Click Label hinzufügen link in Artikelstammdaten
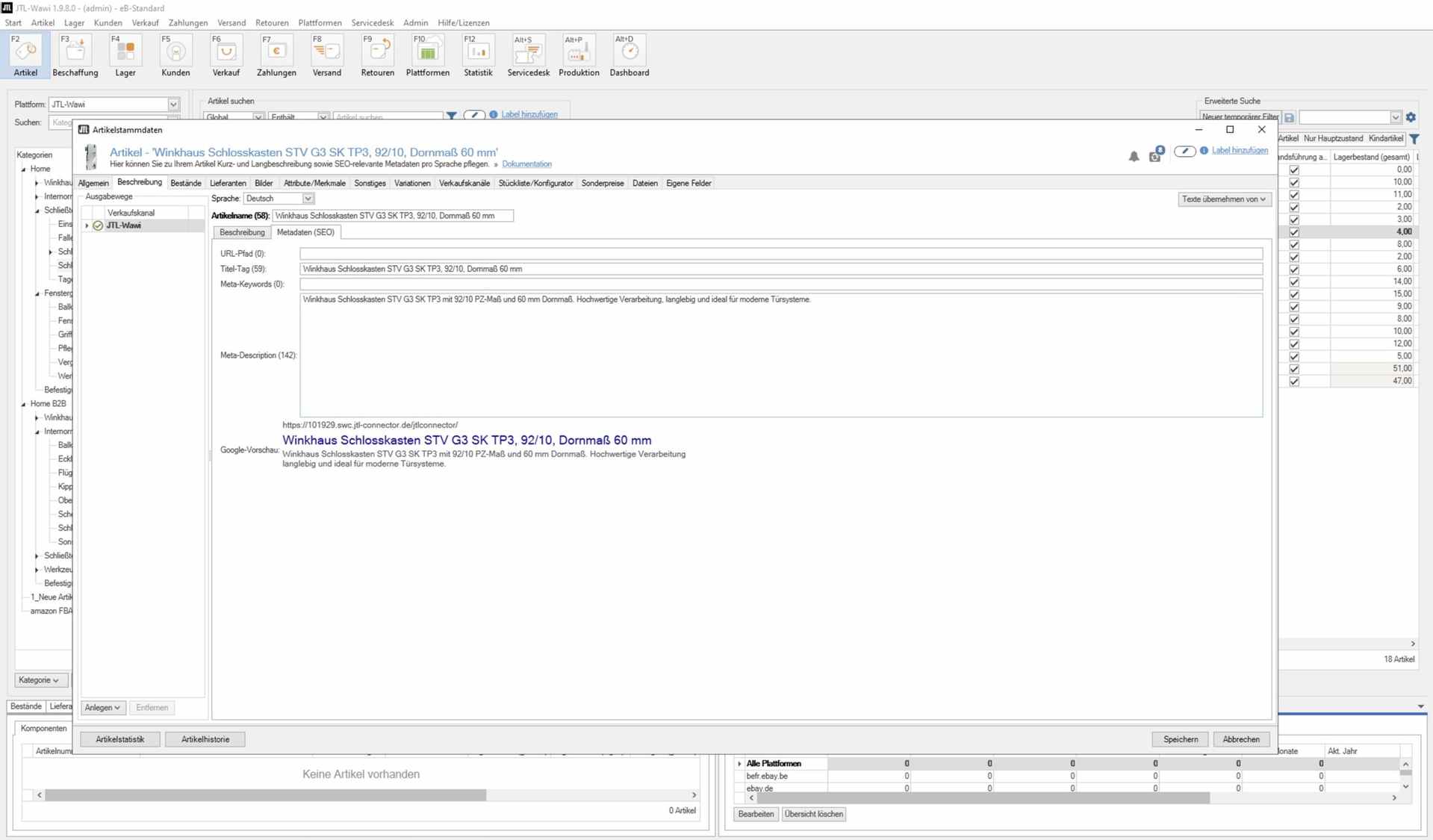1433x840 pixels. tap(1240, 151)
